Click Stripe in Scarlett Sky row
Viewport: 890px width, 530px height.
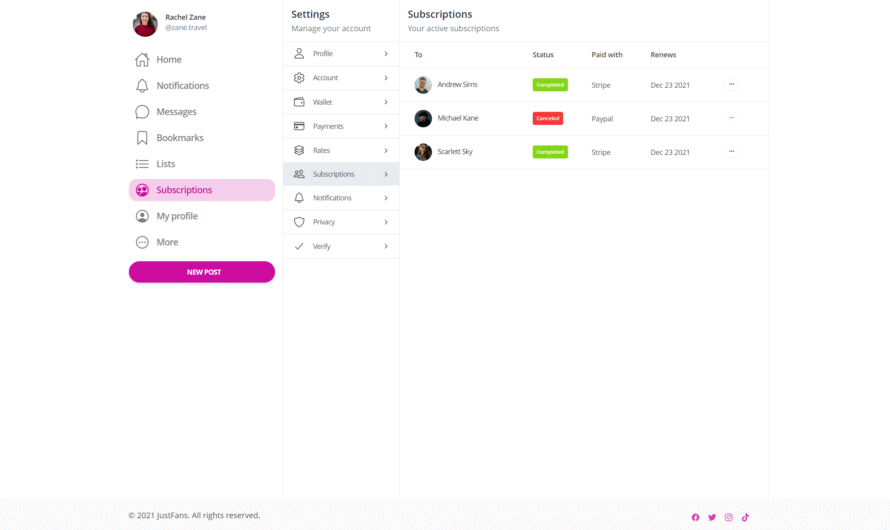tap(601, 152)
